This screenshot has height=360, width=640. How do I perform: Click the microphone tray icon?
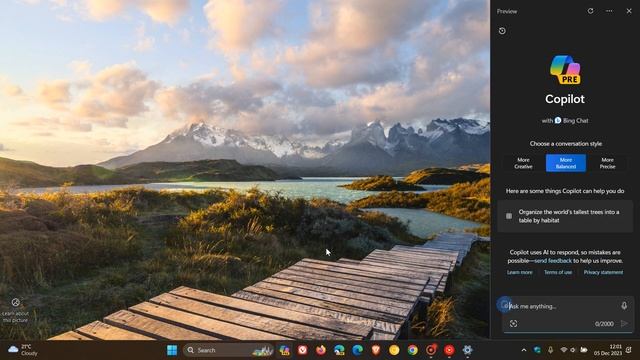pos(551,350)
